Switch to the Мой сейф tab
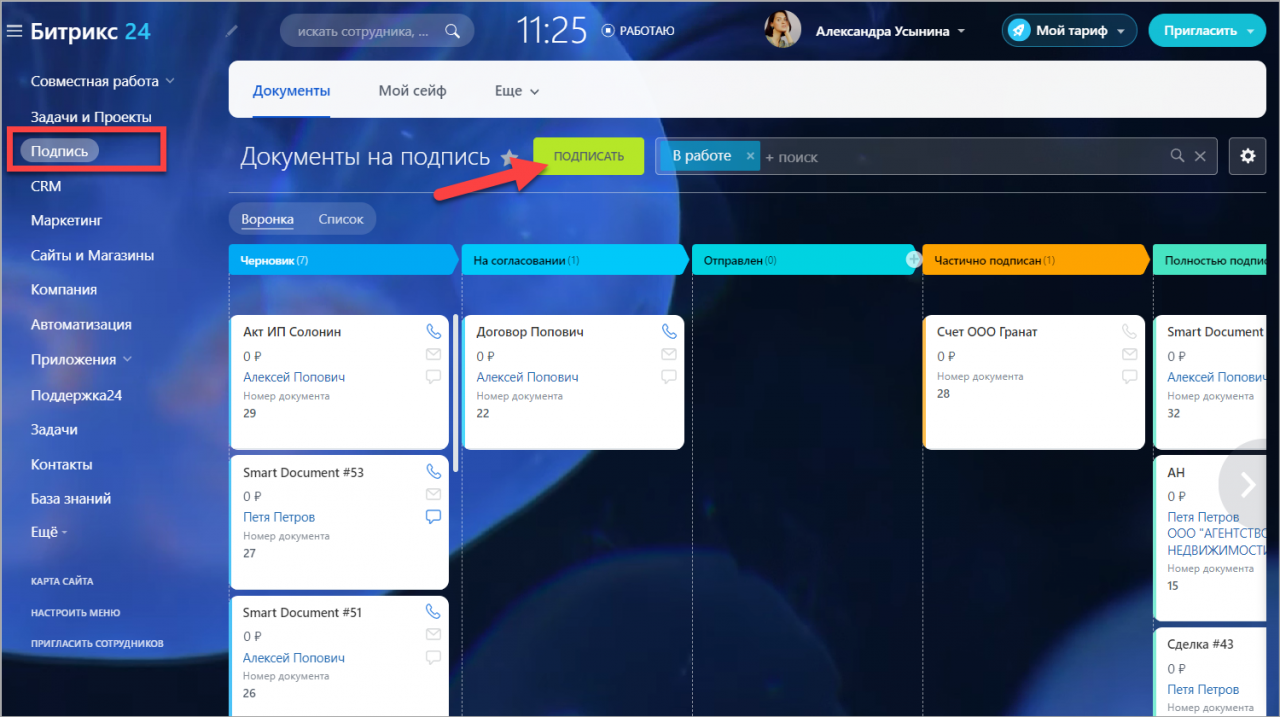 coord(412,91)
